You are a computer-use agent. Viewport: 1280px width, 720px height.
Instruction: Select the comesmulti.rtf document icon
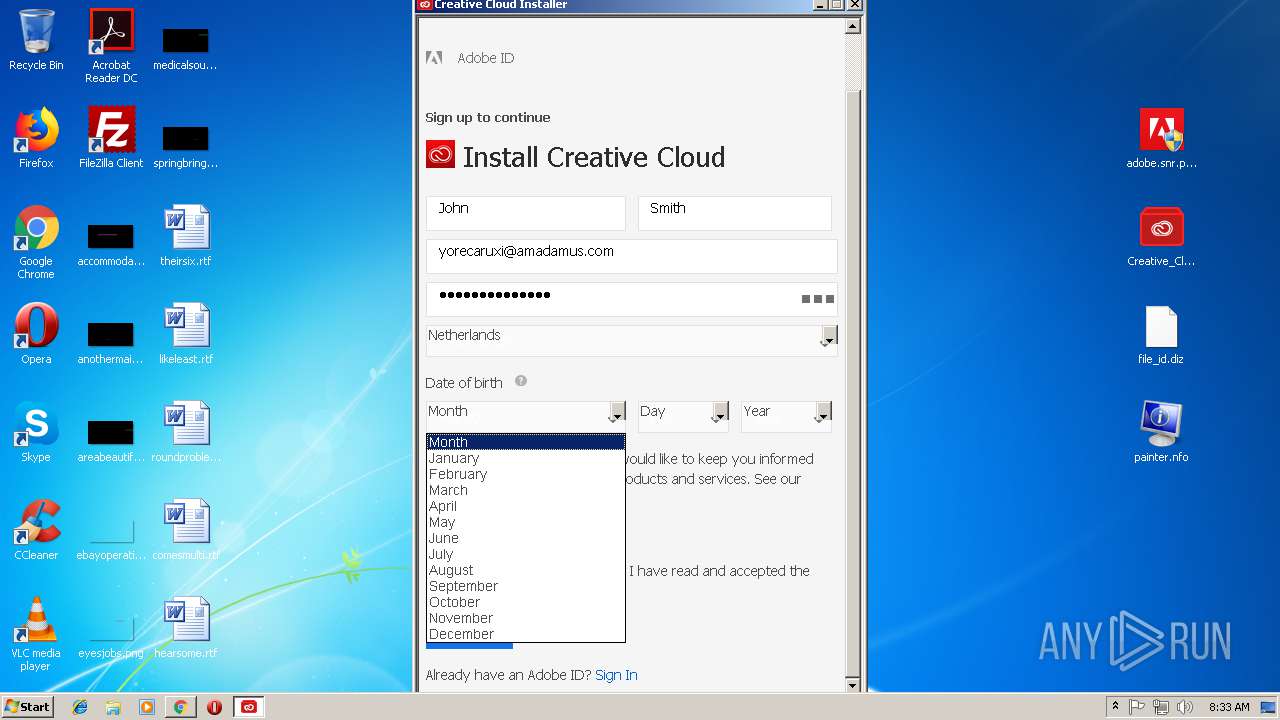186,530
